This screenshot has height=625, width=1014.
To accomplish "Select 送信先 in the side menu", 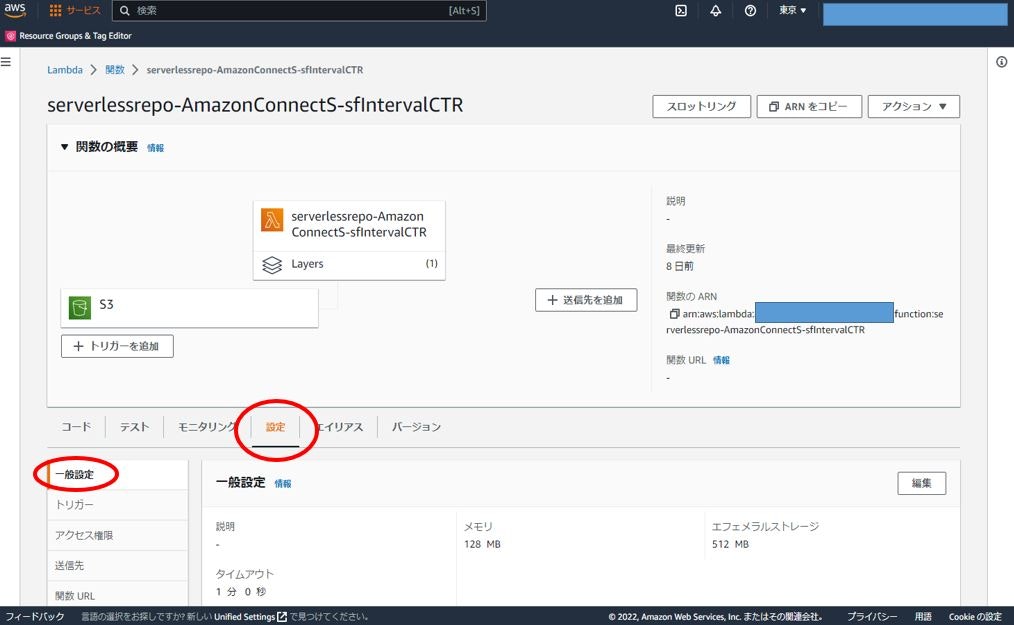I will 118,565.
